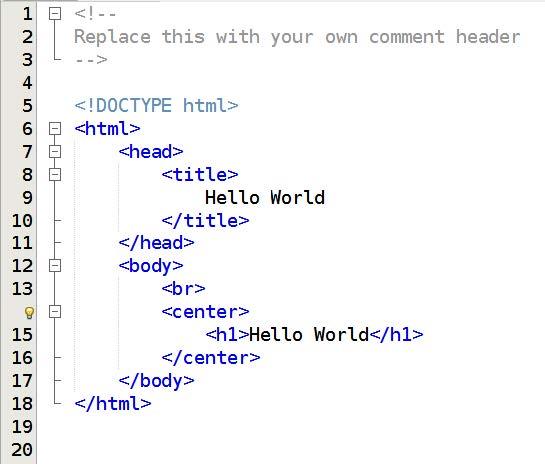The height and width of the screenshot is (464, 545).
Task: Collapse the <title> fold marker on line 8
Action: tap(55, 174)
